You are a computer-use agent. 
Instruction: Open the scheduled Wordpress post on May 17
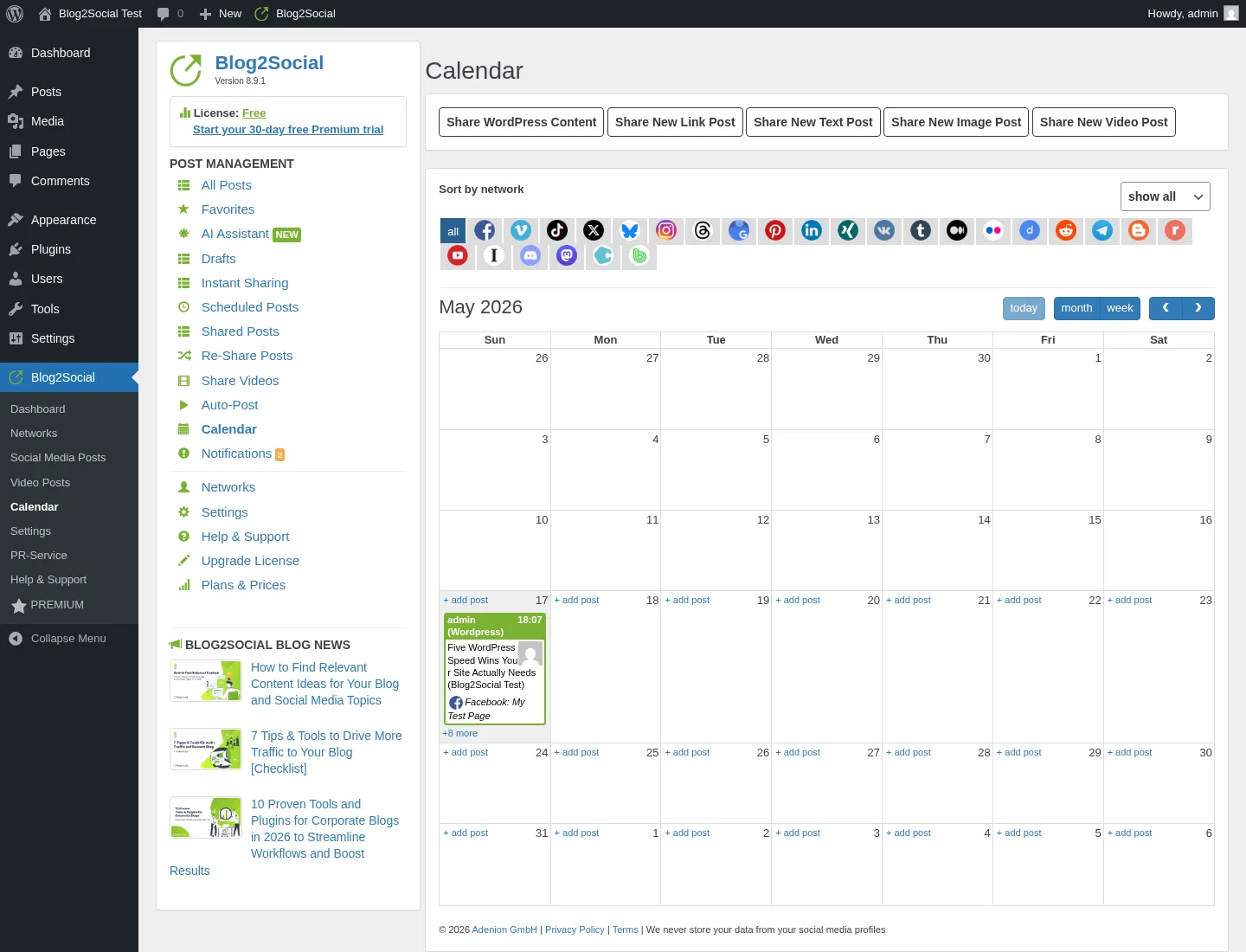point(495,668)
